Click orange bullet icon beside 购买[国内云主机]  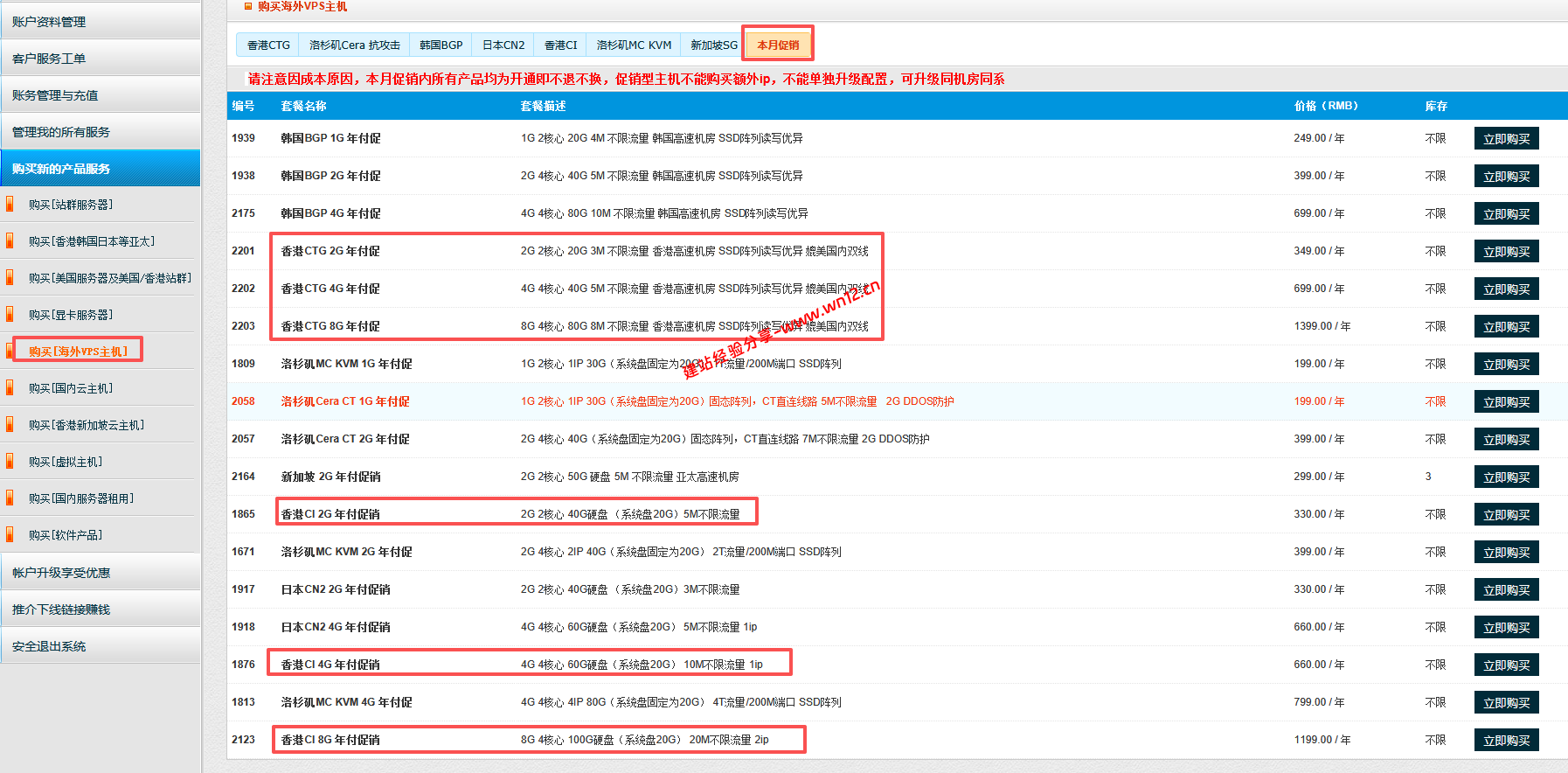pos(10,388)
